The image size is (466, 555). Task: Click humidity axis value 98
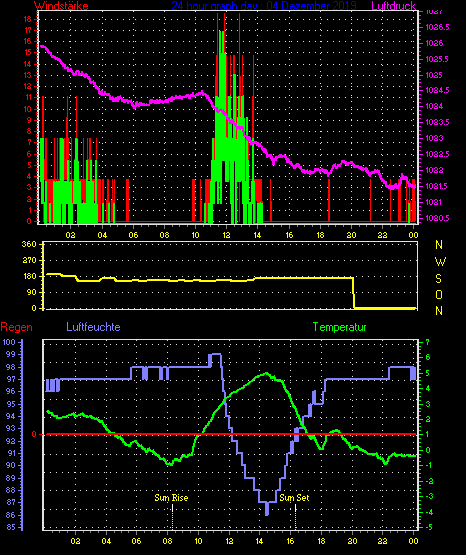coord(11,367)
